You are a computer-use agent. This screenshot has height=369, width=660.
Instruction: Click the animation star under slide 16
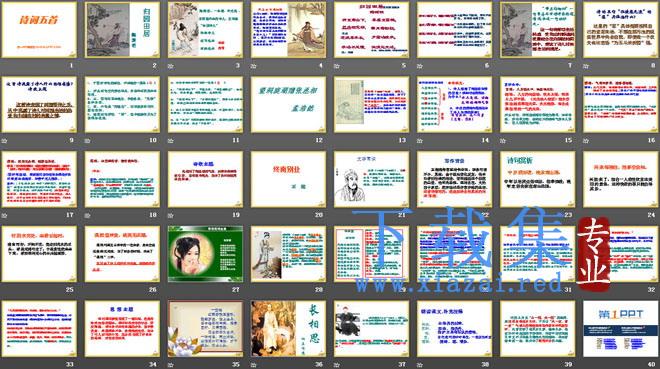coord(587,141)
